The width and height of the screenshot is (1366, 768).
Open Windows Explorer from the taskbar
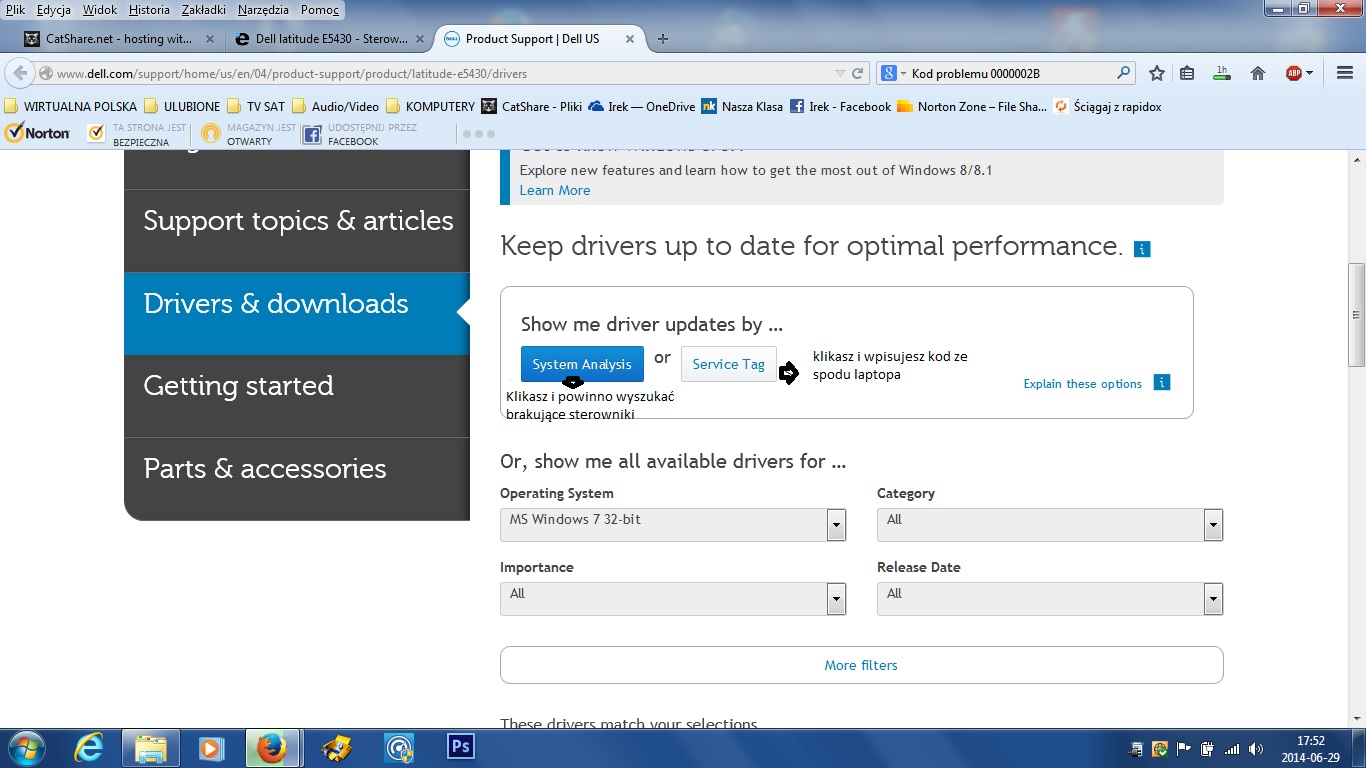151,748
